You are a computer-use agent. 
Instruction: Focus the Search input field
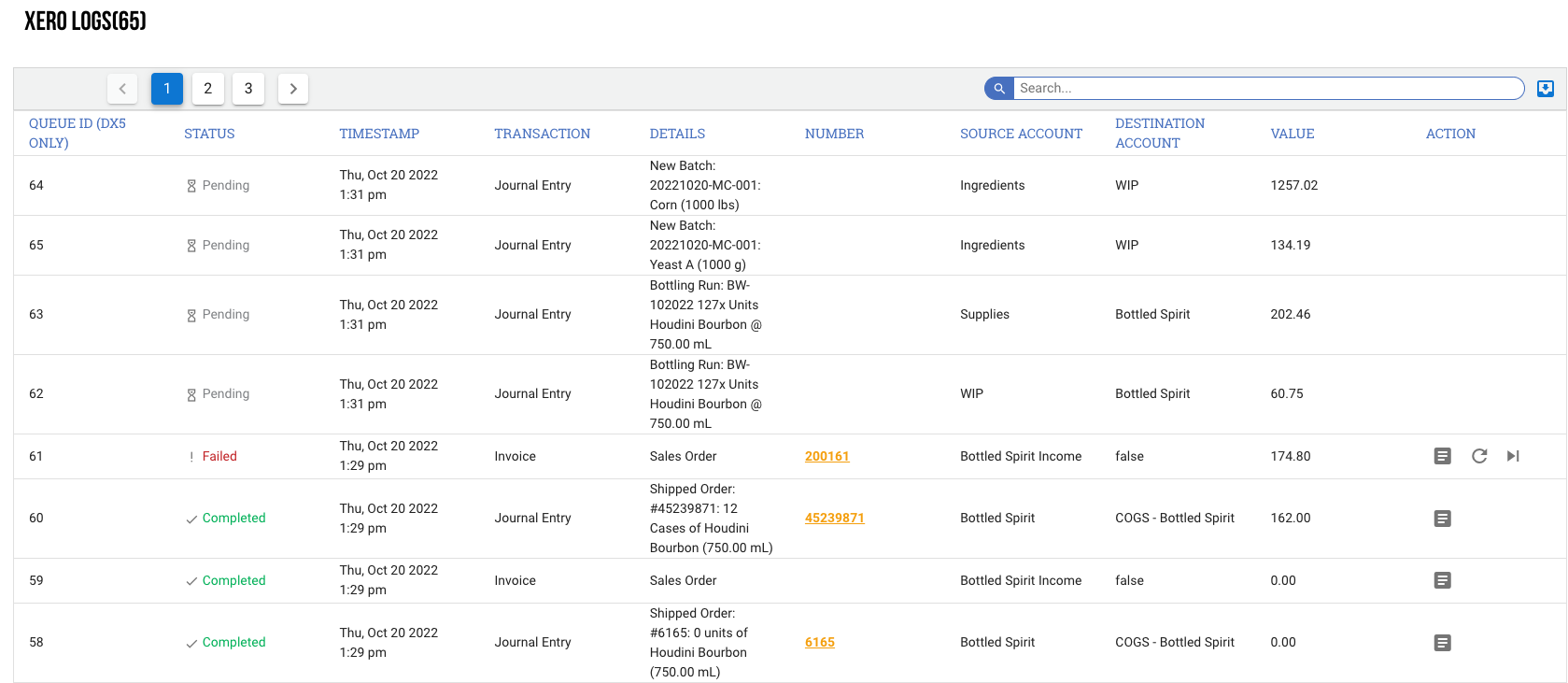tap(1268, 88)
